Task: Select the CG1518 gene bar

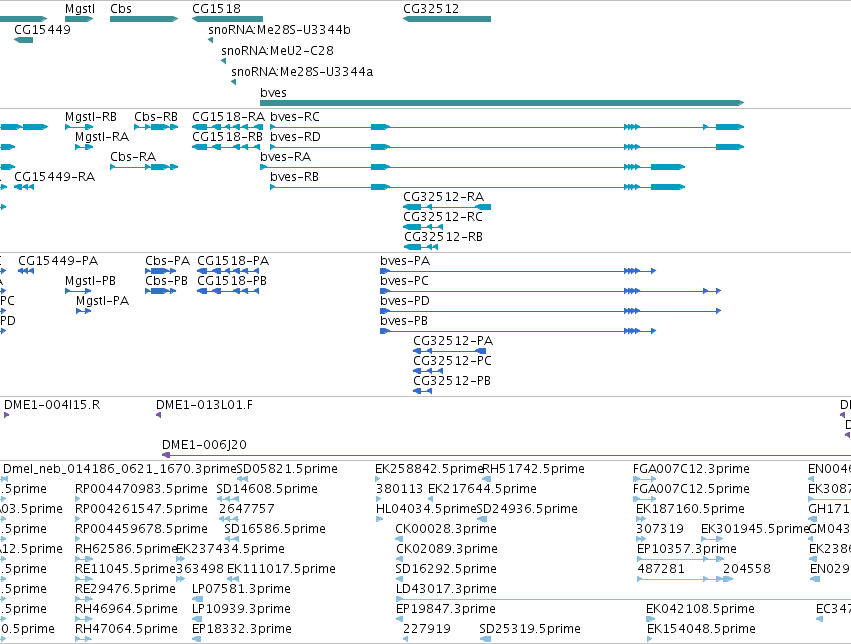Action: [x=227, y=19]
